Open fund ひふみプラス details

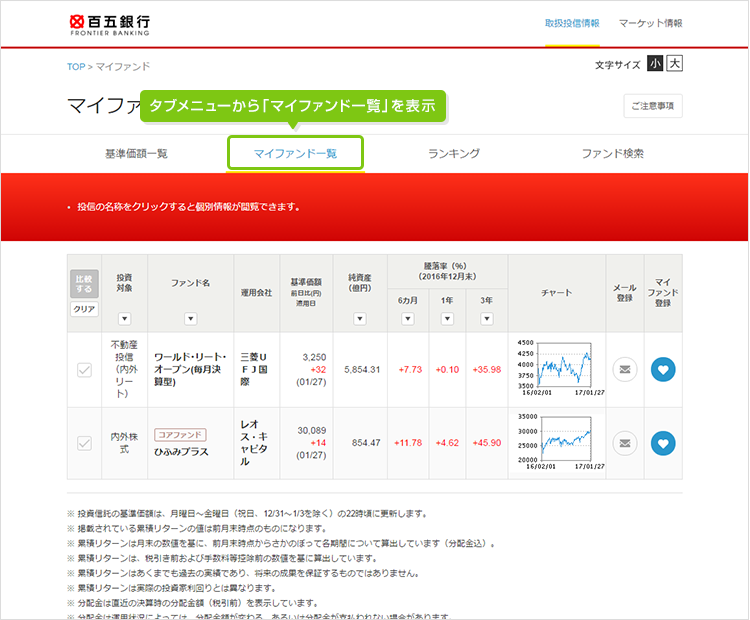point(181,452)
